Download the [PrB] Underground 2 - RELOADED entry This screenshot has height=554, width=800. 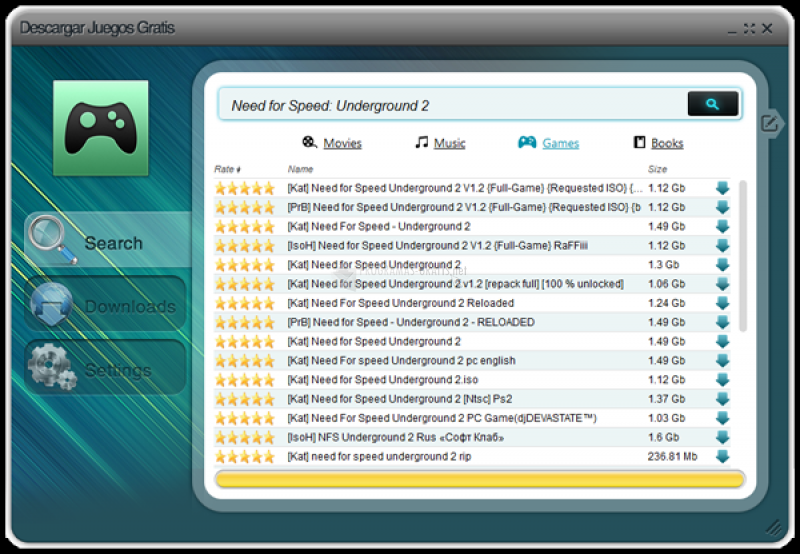click(x=723, y=322)
